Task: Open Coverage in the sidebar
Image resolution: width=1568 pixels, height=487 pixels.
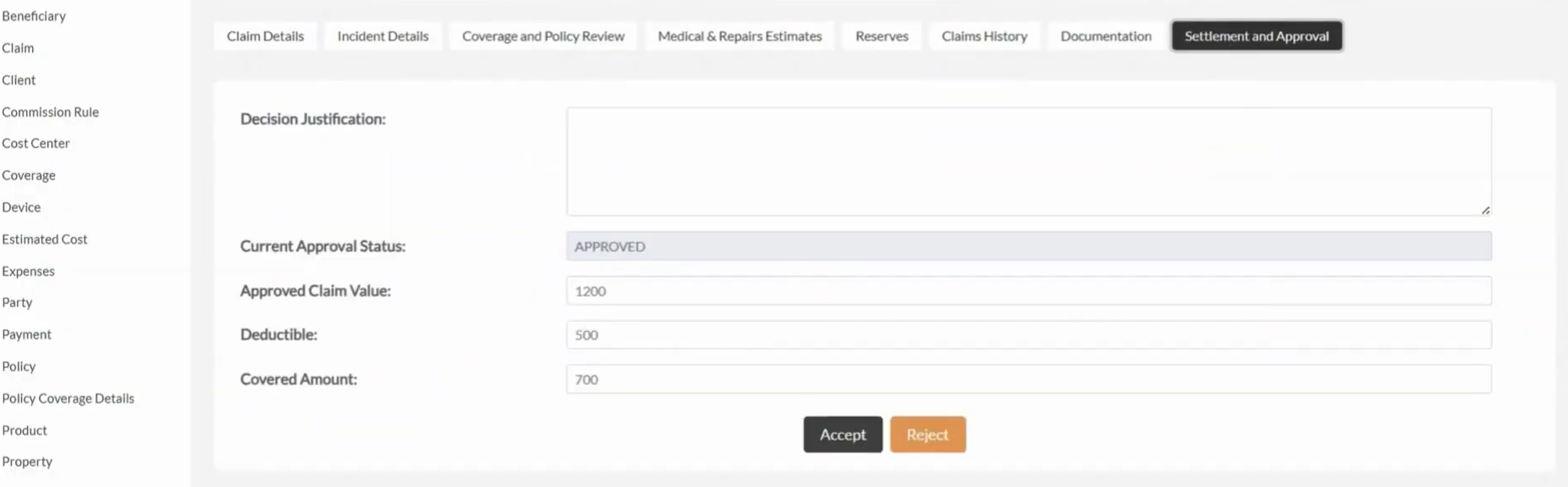Action: click(x=29, y=175)
